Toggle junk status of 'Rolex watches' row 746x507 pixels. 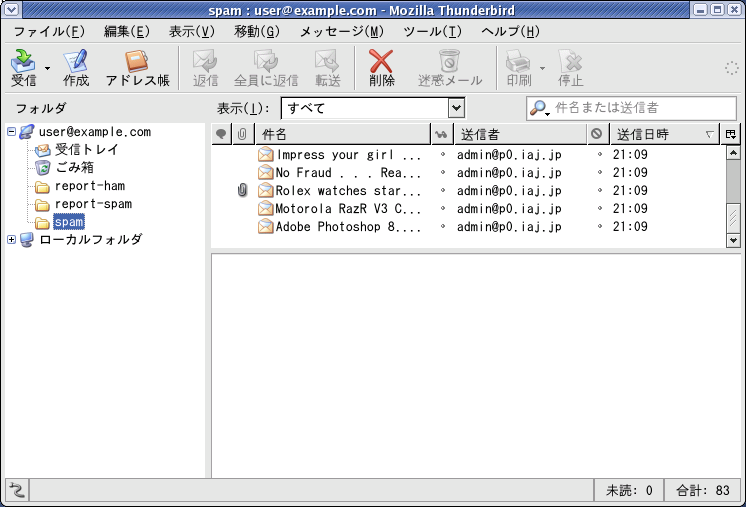tap(599, 190)
